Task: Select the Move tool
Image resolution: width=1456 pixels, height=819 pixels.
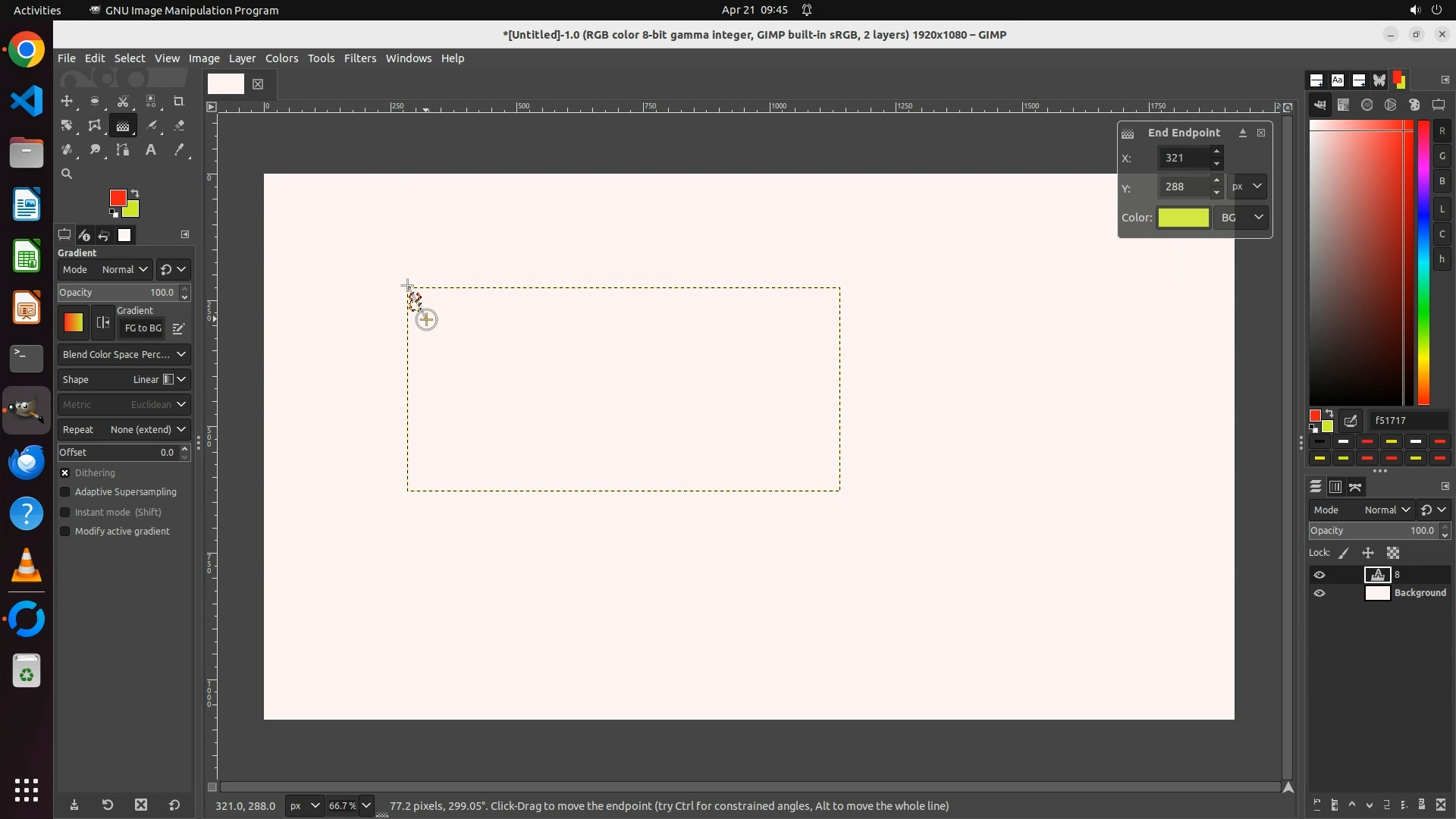Action: 67,102
